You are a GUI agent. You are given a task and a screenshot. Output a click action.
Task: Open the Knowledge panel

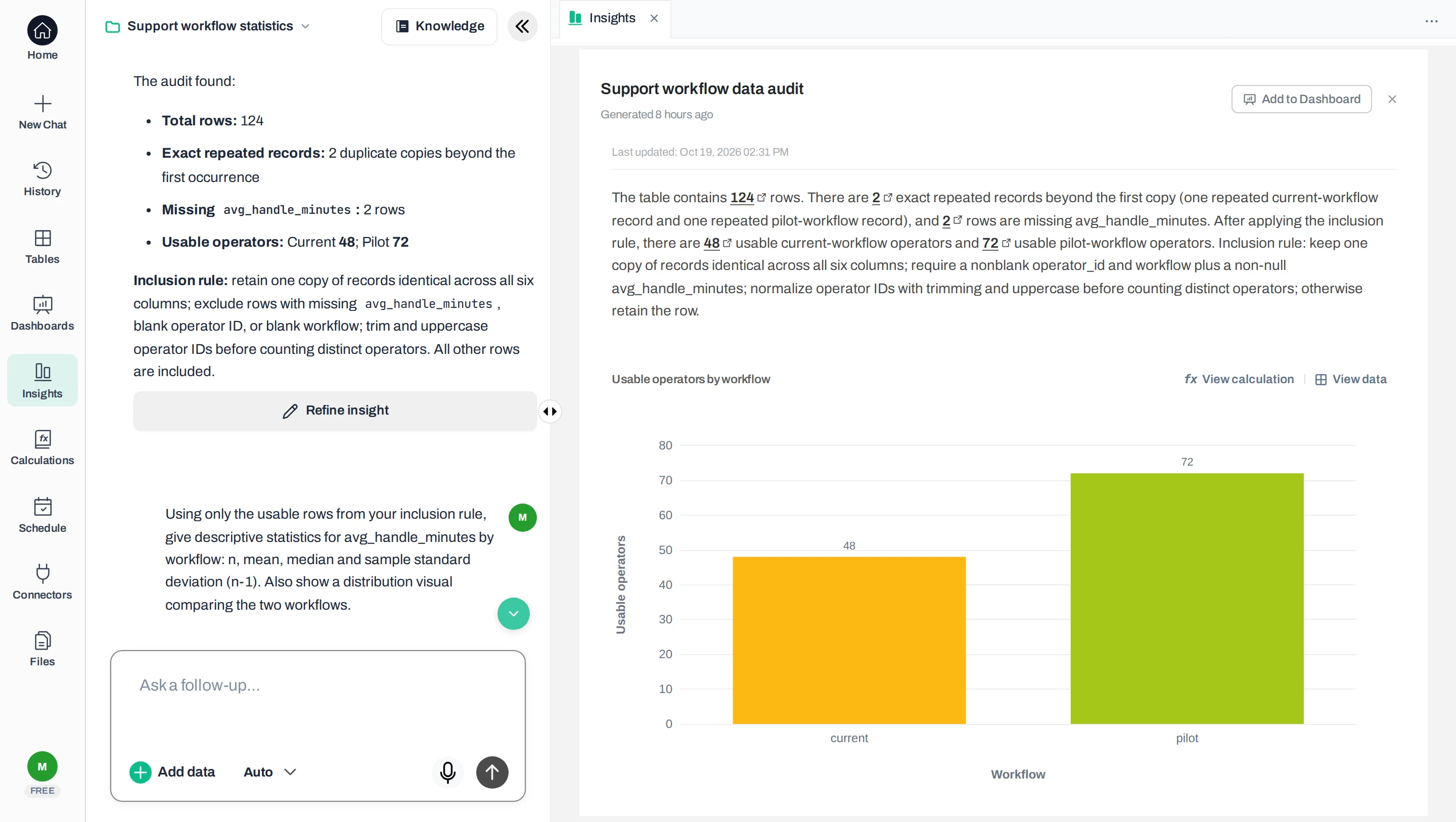click(439, 26)
